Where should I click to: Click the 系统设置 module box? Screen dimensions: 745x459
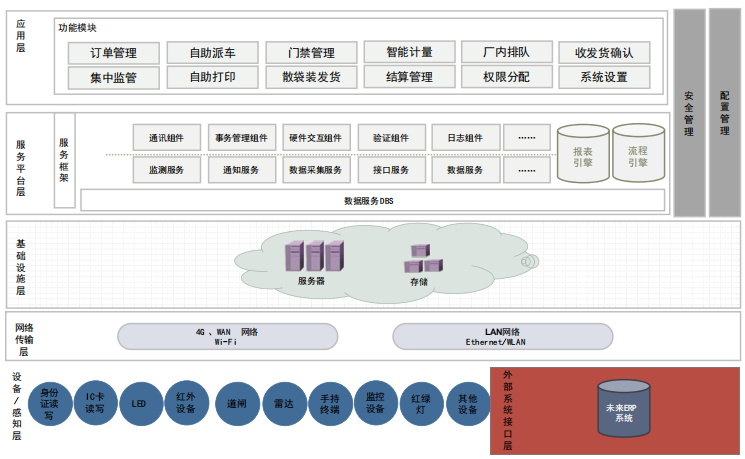(x=604, y=77)
